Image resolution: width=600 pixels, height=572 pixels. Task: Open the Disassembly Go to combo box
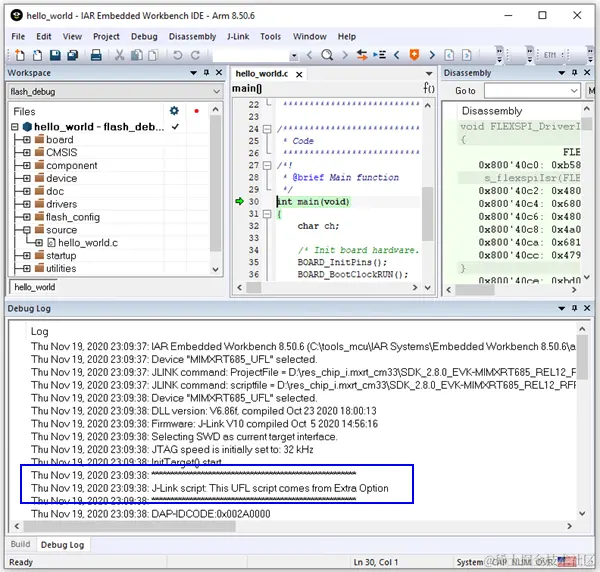(532, 91)
